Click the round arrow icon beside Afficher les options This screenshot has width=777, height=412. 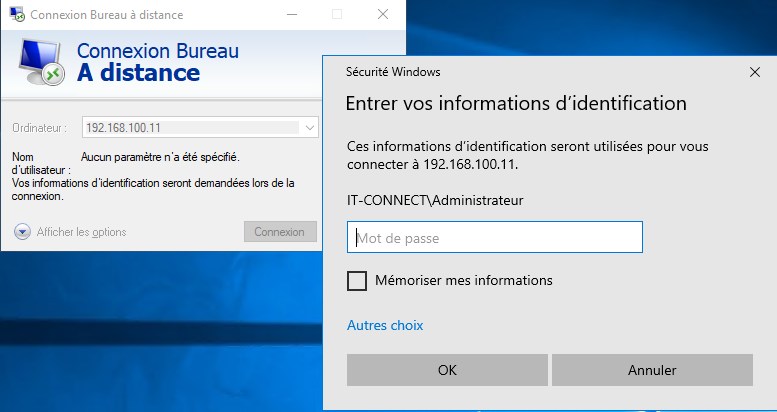click(x=22, y=232)
